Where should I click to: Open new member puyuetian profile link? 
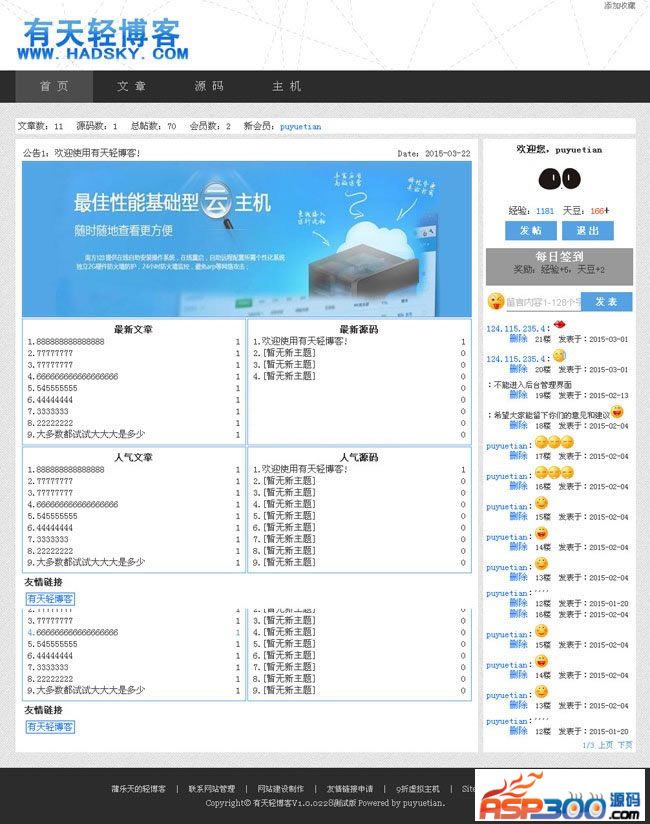(300, 126)
